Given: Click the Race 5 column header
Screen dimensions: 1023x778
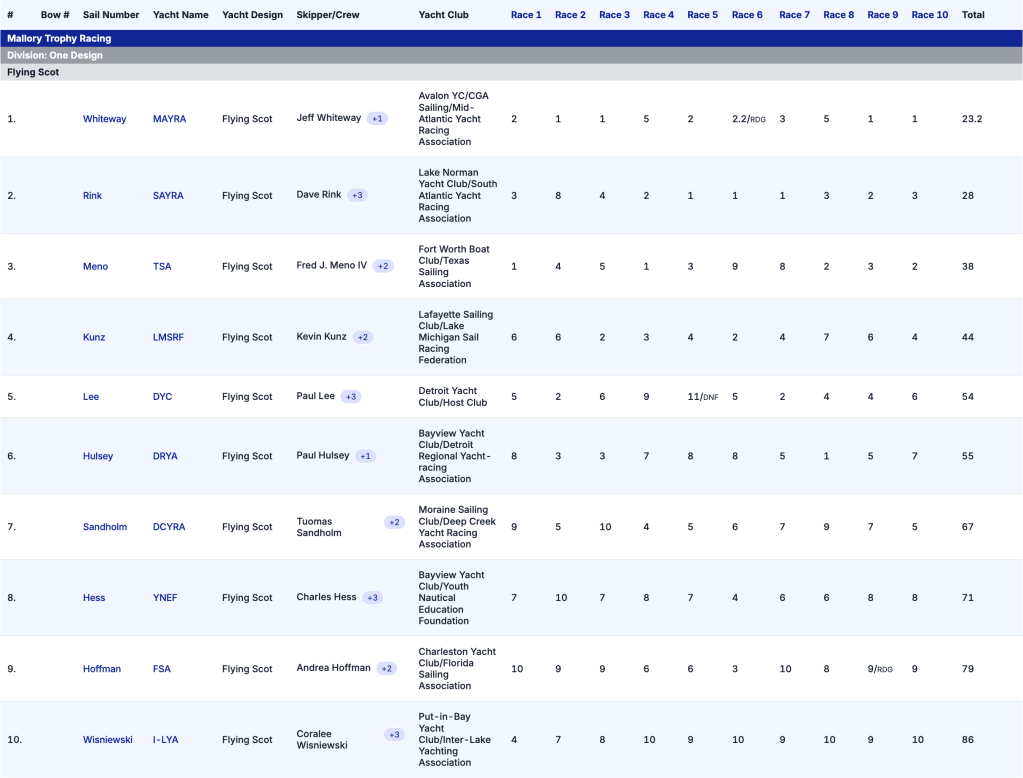Looking at the screenshot, I should pos(702,15).
